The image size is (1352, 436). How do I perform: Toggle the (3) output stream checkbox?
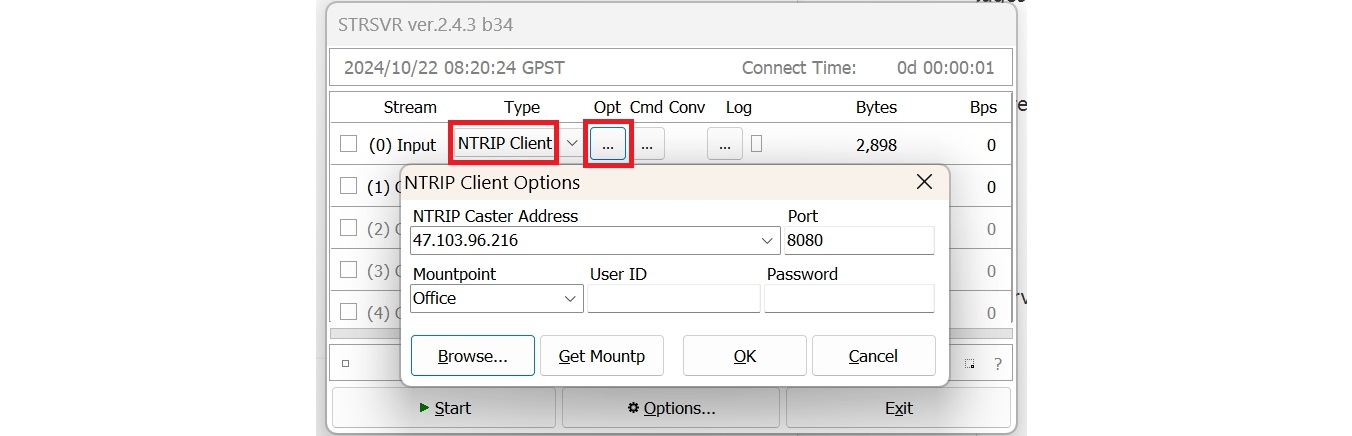[x=348, y=270]
